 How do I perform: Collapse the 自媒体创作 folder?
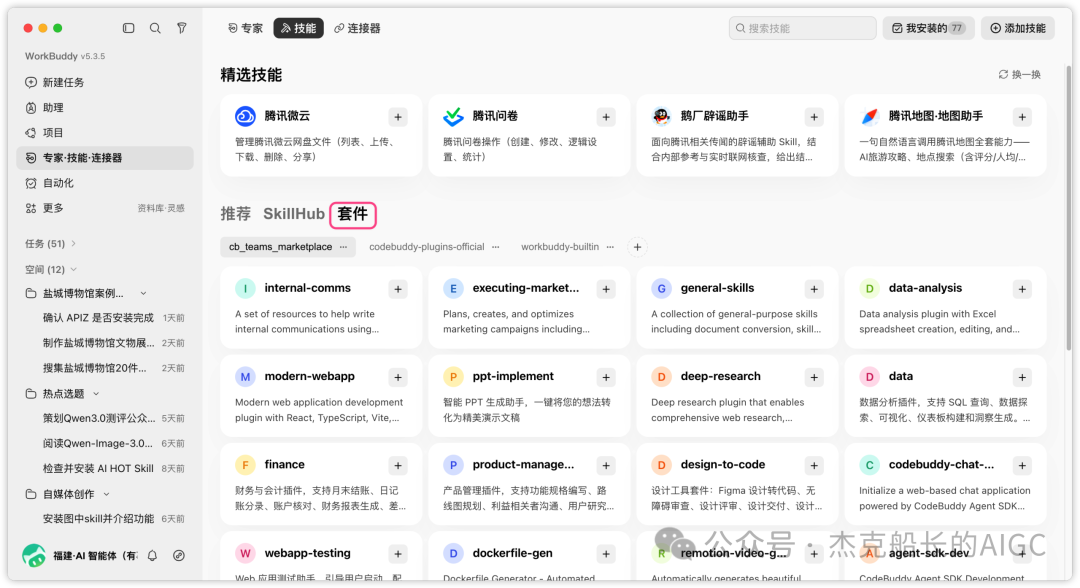107,494
